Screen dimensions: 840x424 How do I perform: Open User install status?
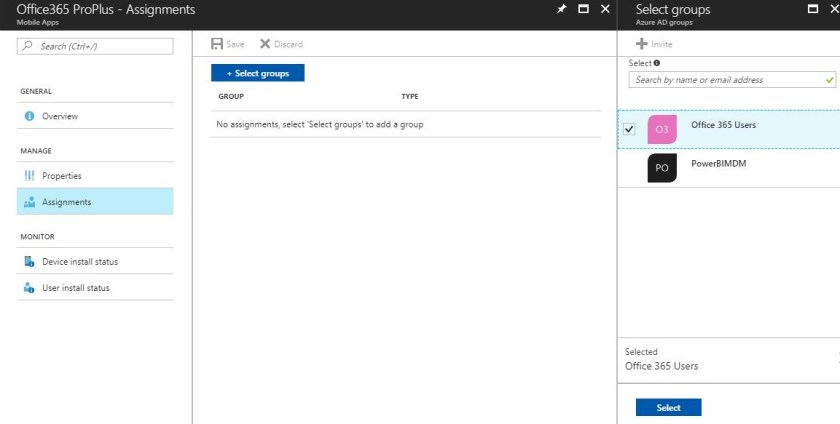95,287
